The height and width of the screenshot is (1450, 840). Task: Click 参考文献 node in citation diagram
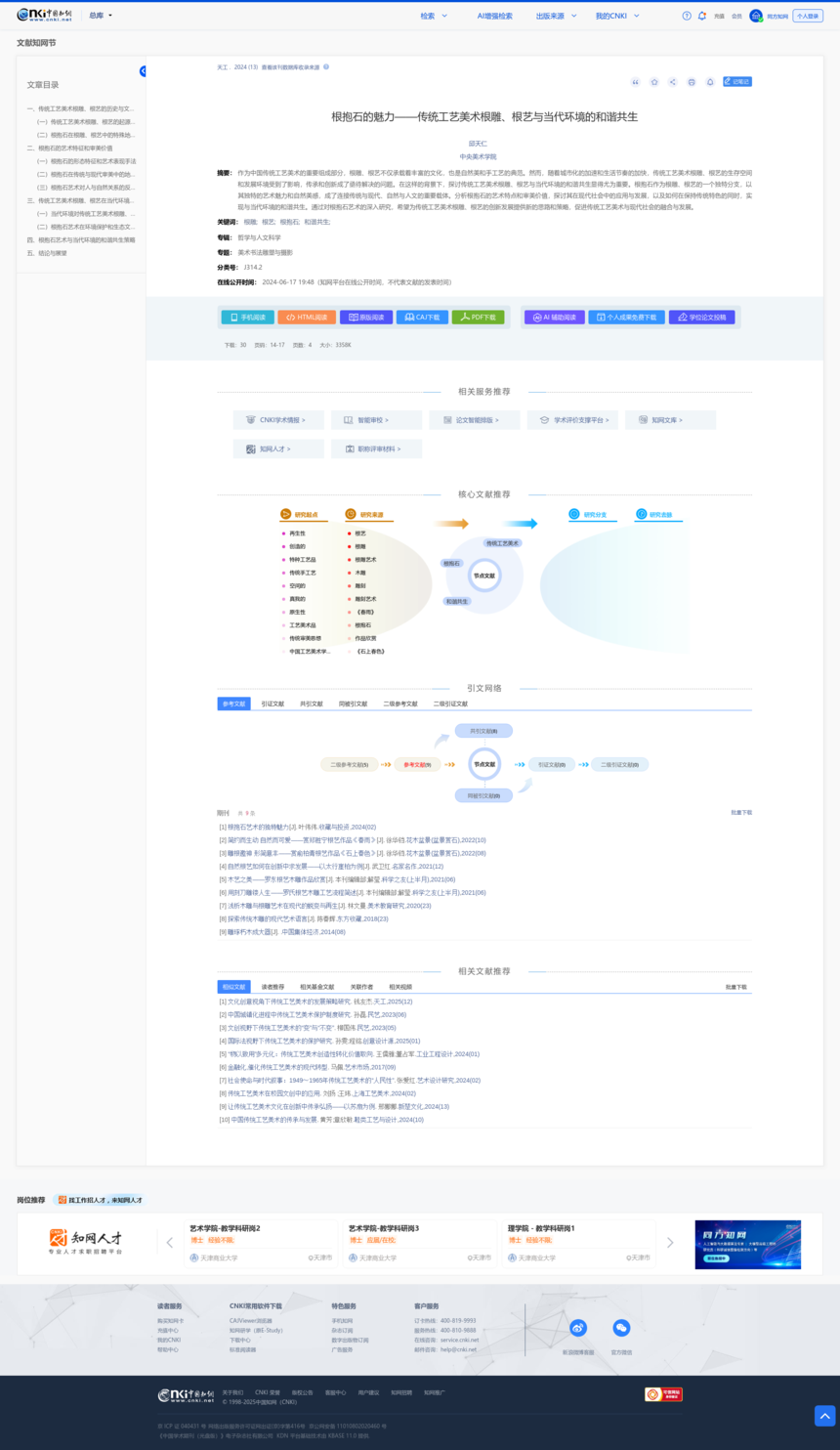tap(418, 764)
